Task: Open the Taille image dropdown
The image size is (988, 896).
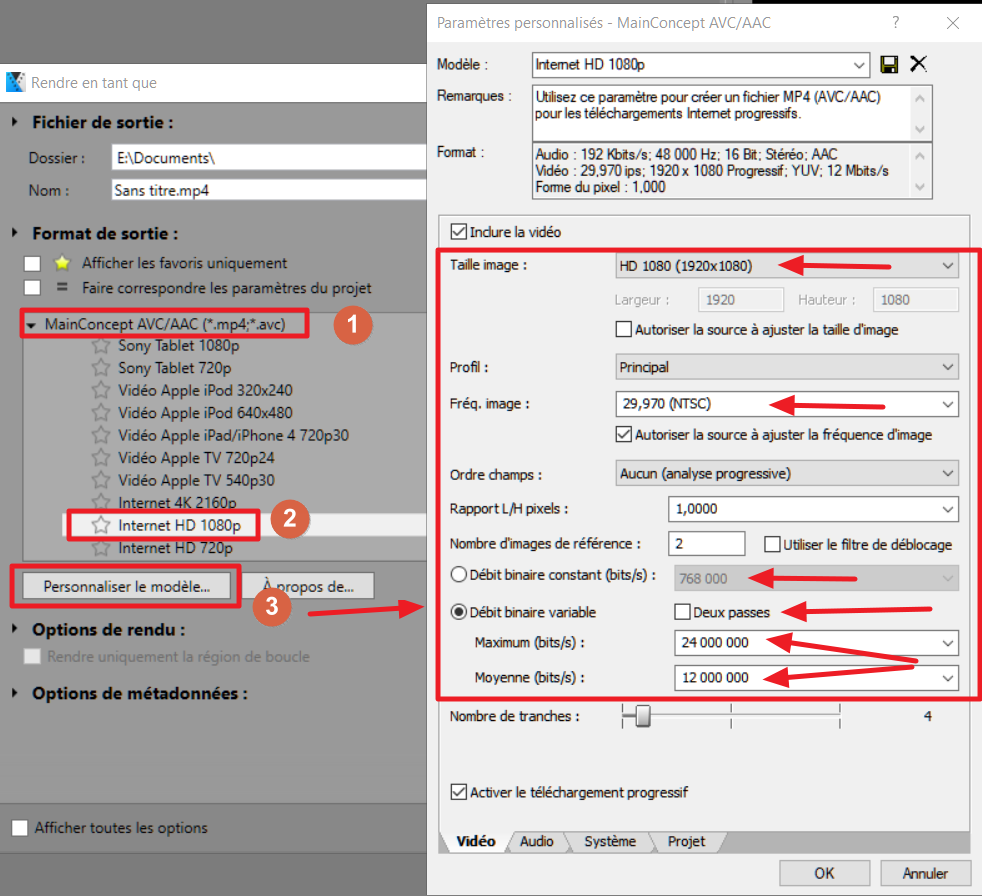Action: click(x=947, y=266)
